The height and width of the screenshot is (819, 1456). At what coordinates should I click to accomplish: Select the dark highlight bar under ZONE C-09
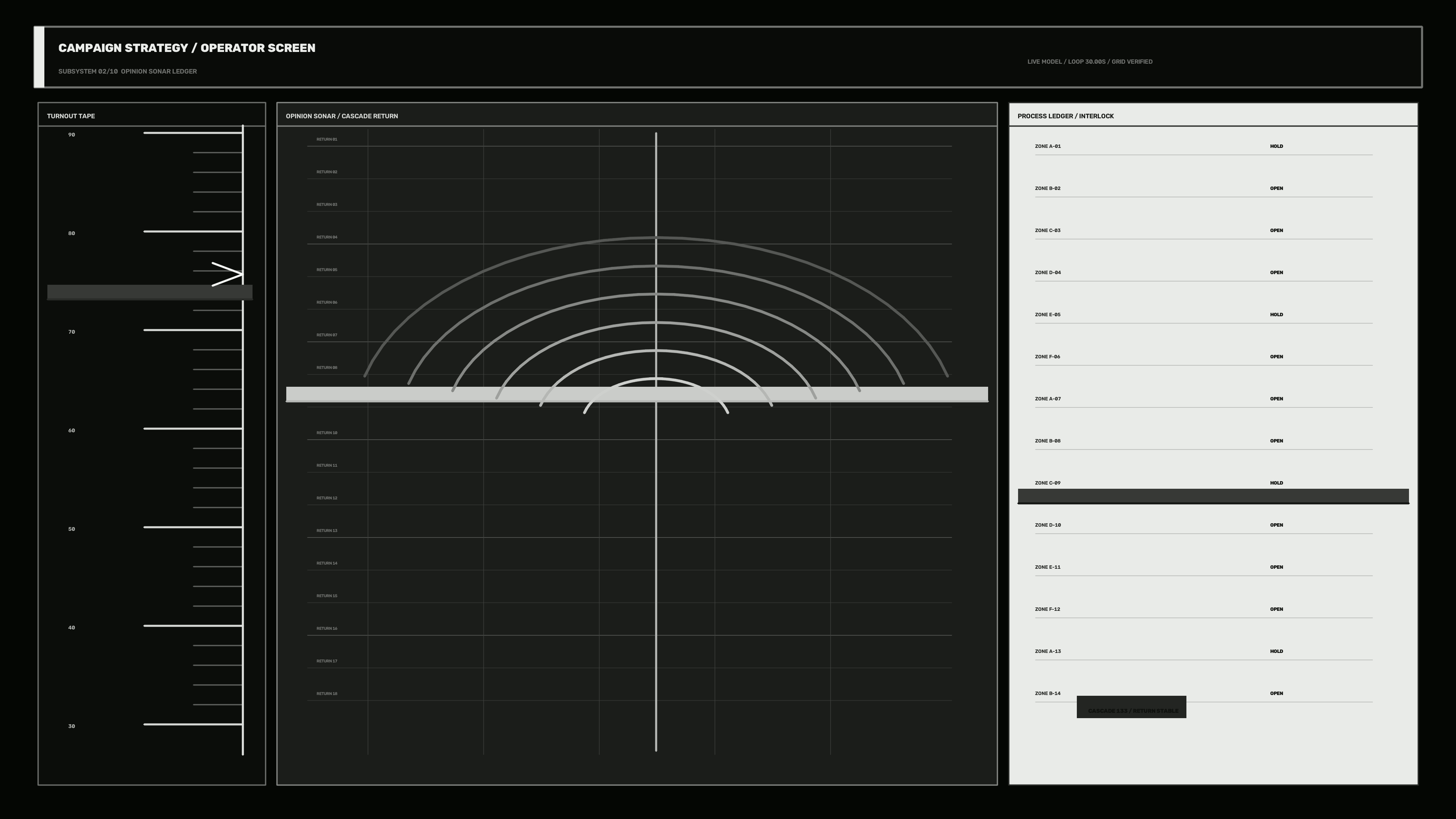click(1213, 496)
